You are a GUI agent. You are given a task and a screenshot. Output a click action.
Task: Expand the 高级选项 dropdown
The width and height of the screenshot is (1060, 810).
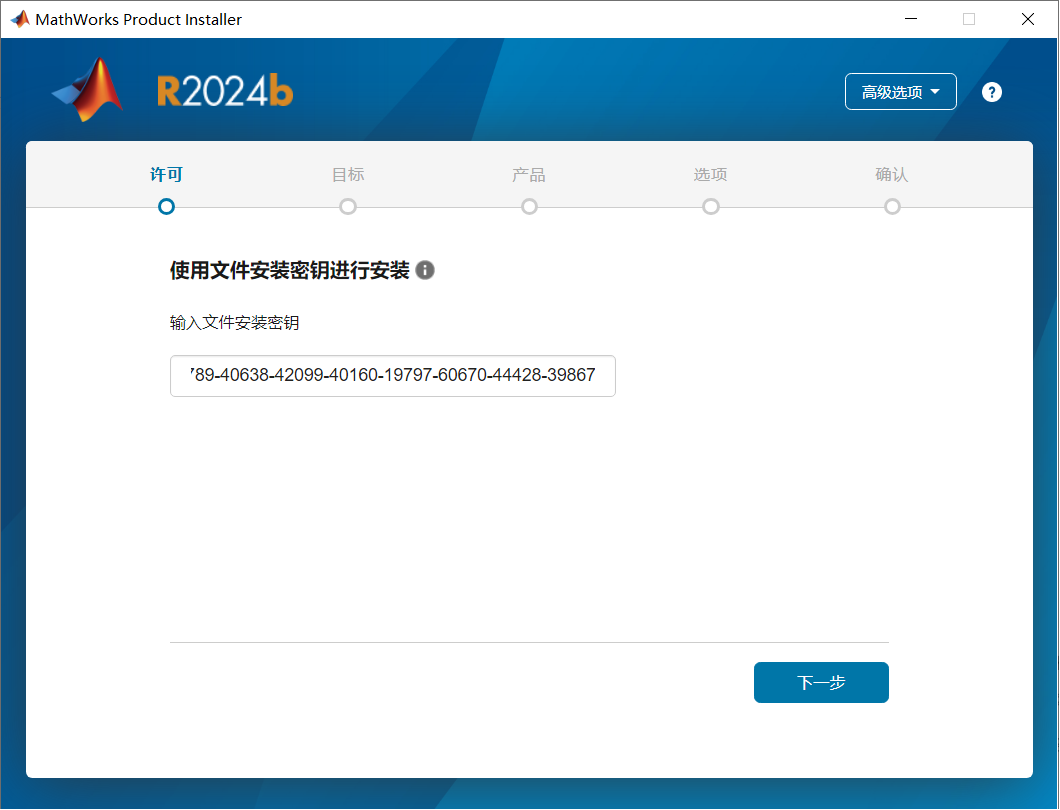[x=900, y=92]
